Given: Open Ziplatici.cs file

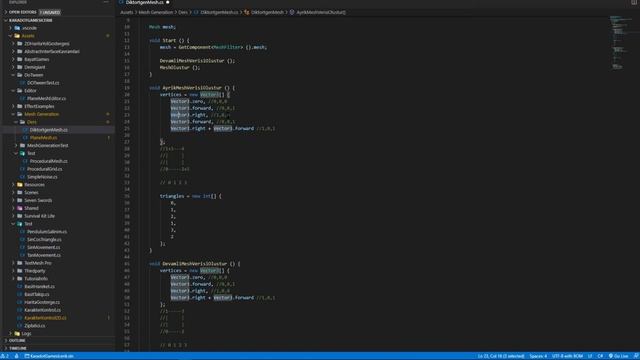Looking at the screenshot, I should coord(35,326).
